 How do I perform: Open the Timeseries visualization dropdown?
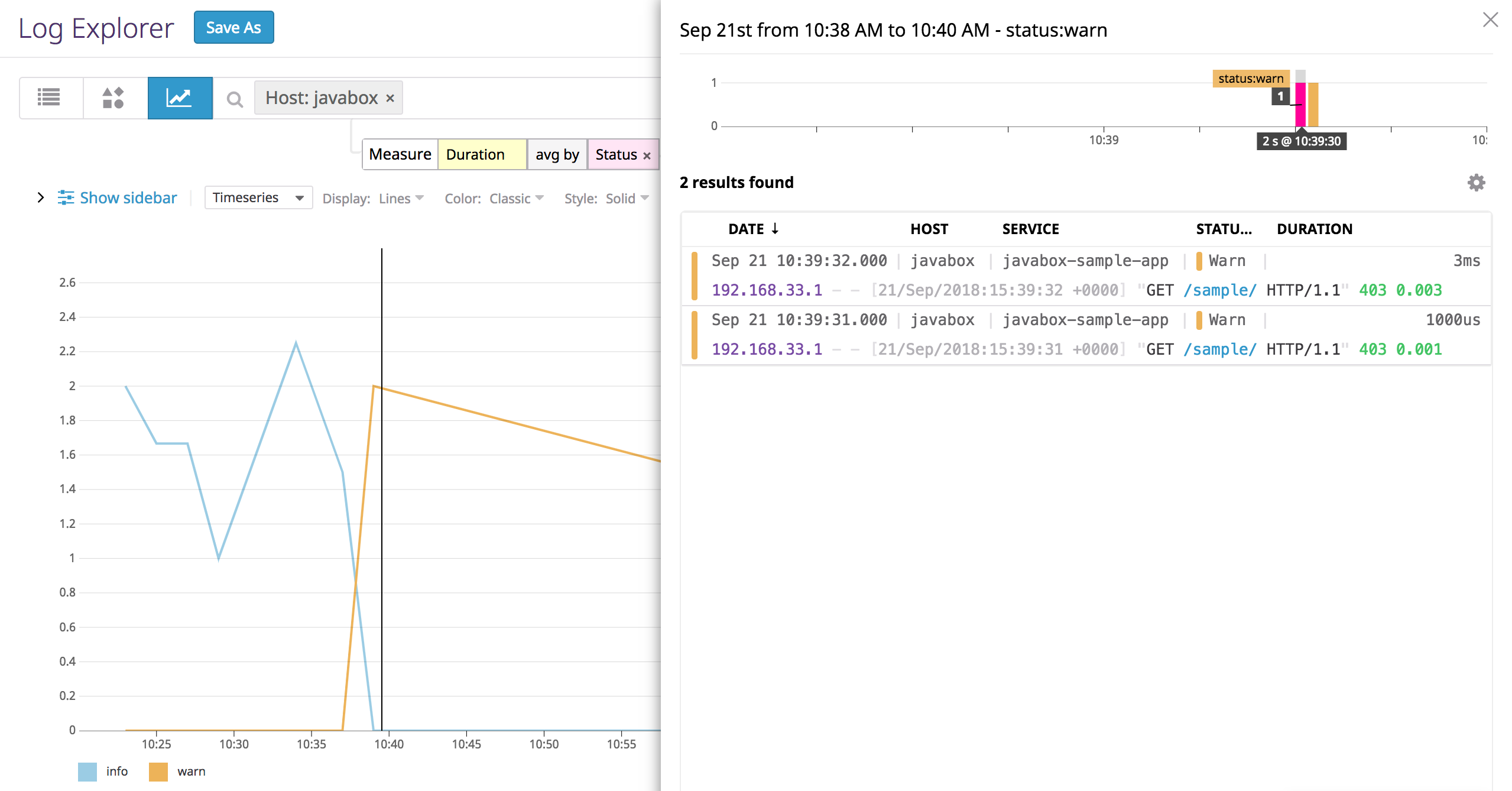coord(258,197)
